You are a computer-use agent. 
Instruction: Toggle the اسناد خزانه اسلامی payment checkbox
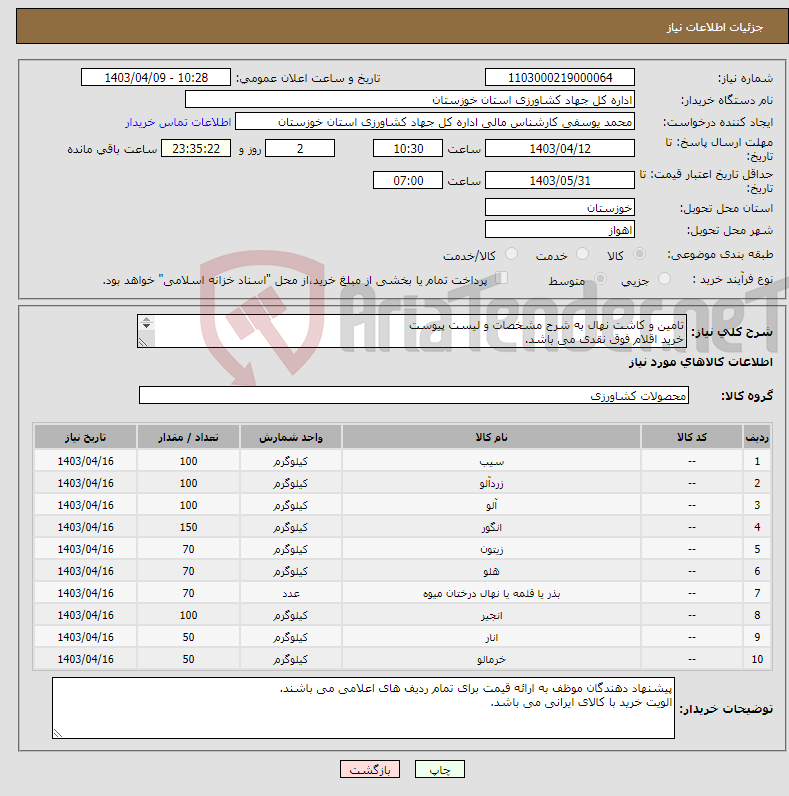[x=502, y=278]
